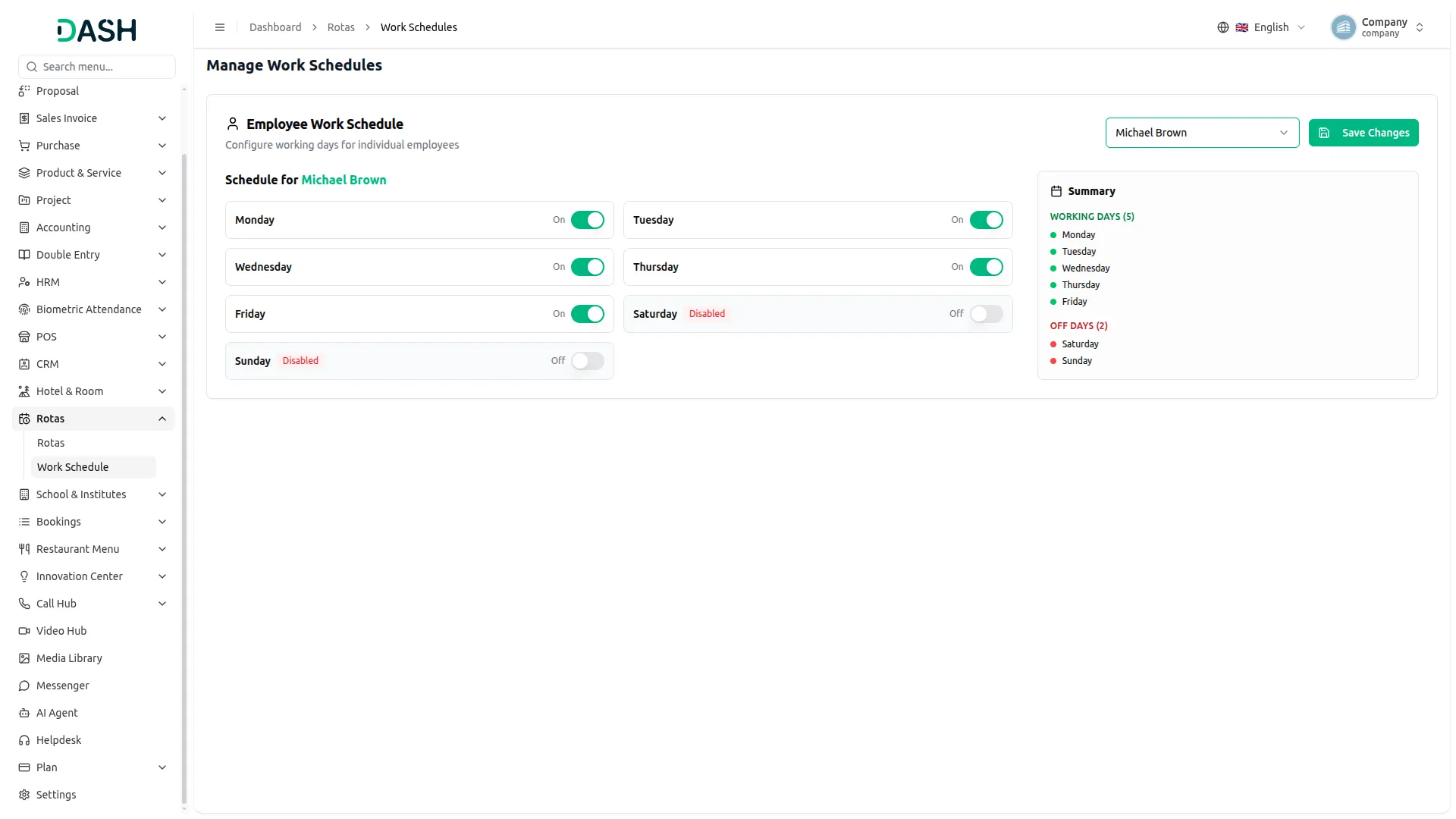1456x819 pixels.
Task: Open the Video Hub camera icon
Action: click(24, 631)
